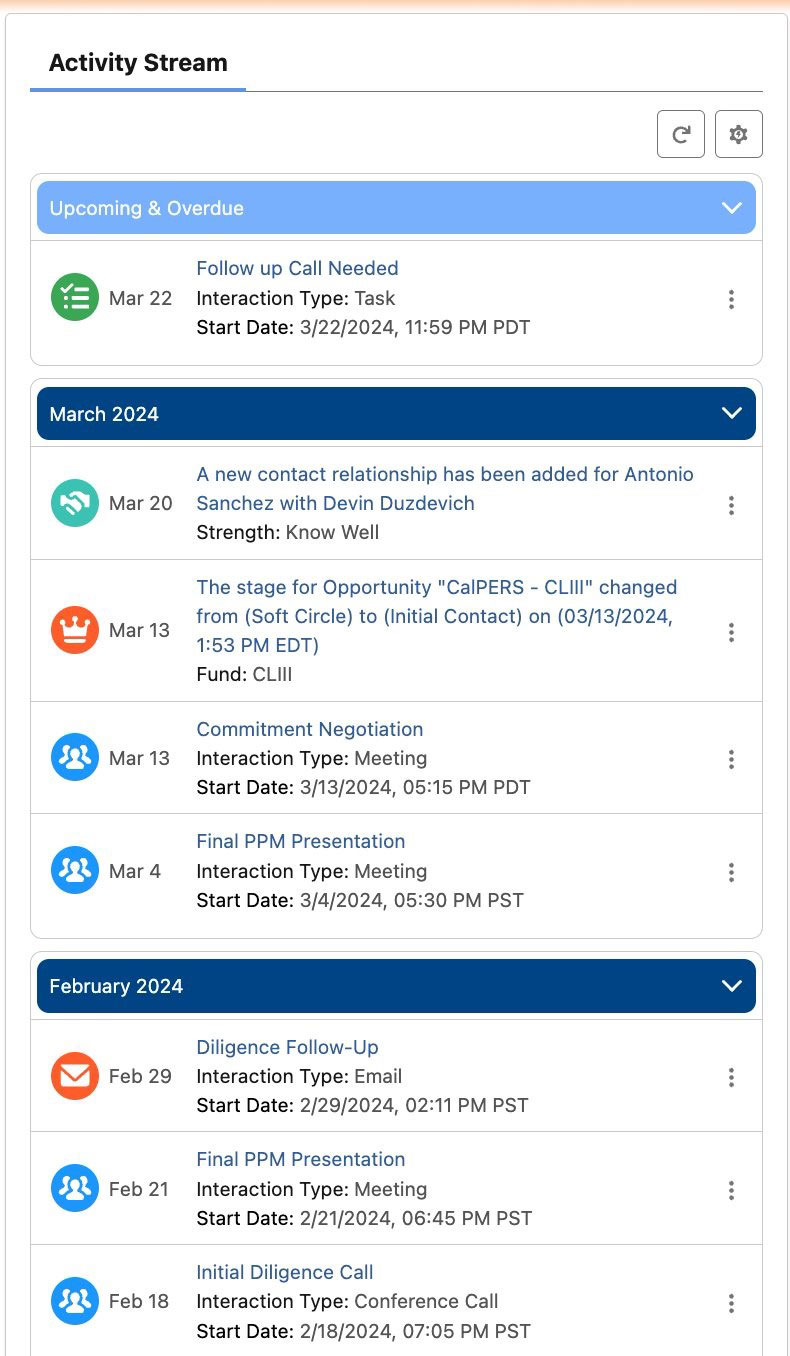This screenshot has height=1356, width=790.
Task: Collapse the February 2024 section
Action: coord(732,986)
